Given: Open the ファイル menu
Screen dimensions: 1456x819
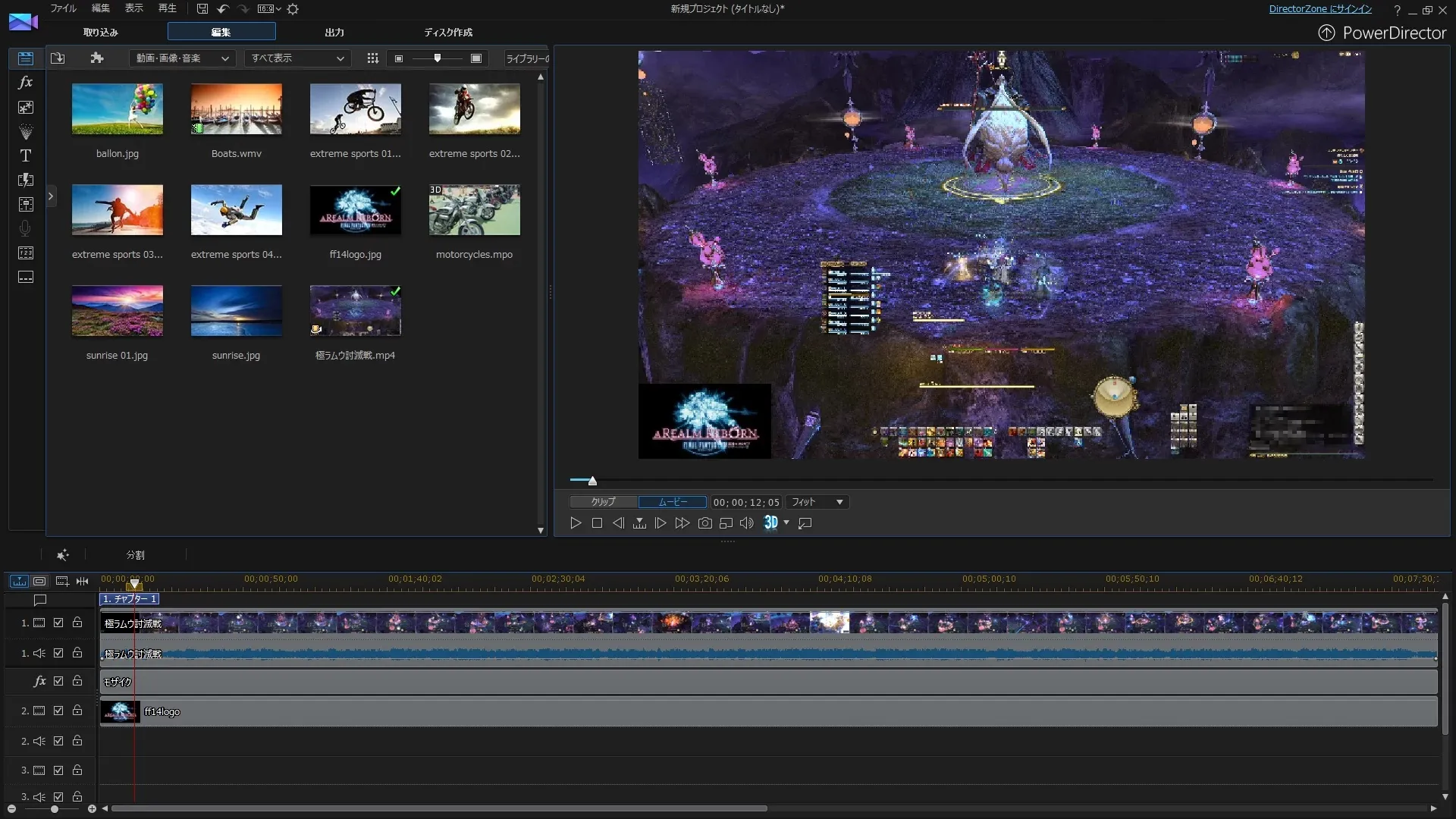Looking at the screenshot, I should coord(63,8).
